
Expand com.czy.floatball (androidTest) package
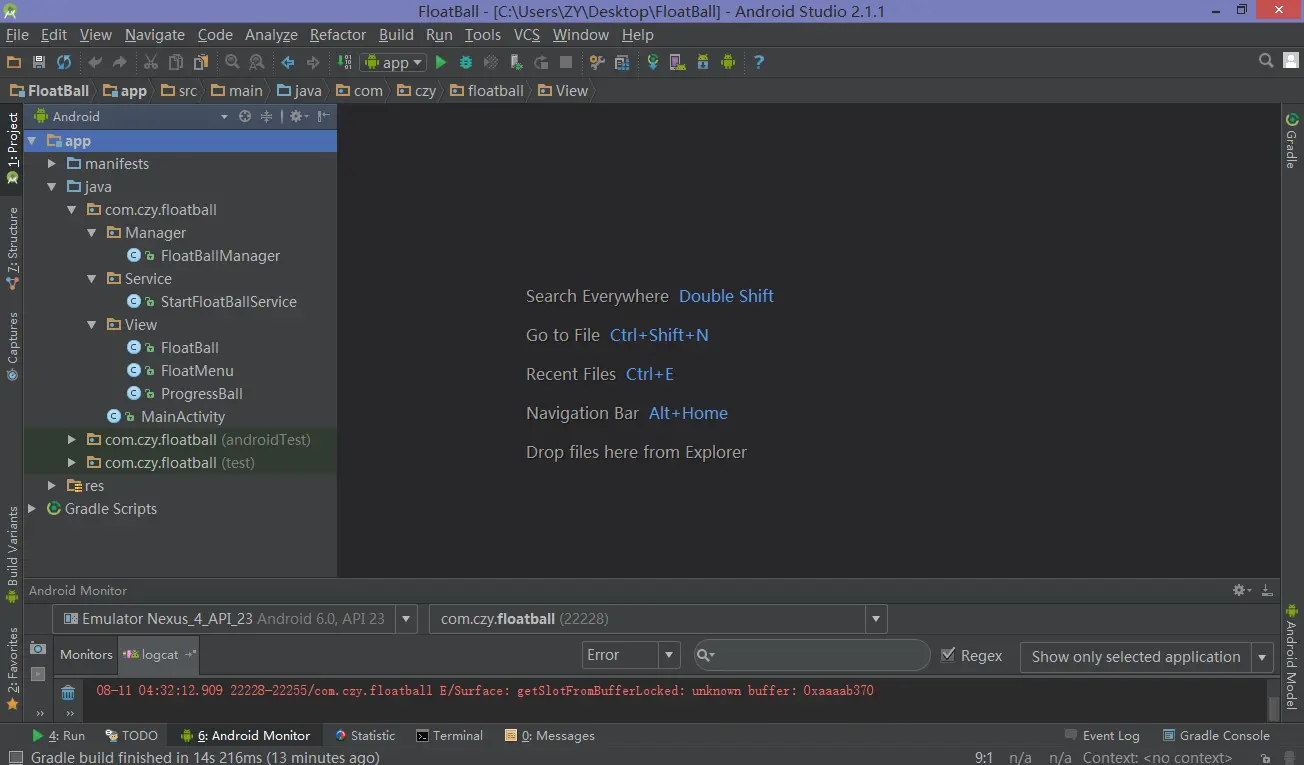[72, 439]
